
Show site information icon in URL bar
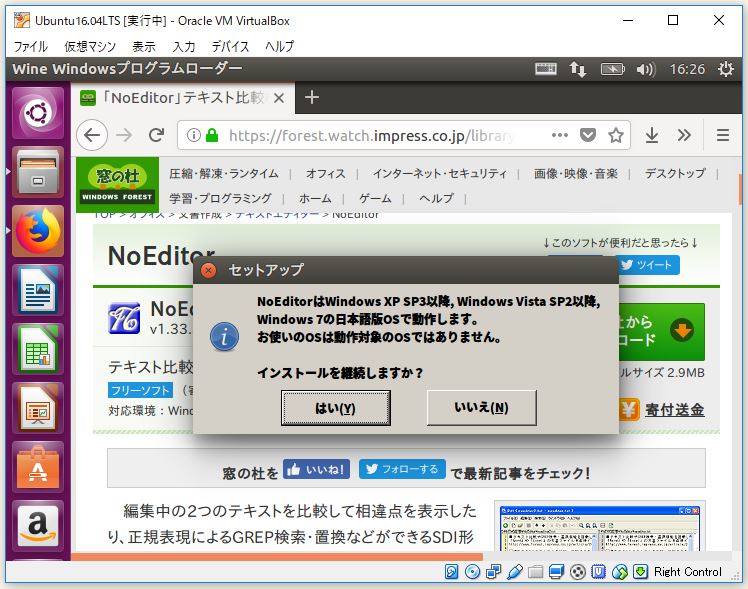click(193, 135)
